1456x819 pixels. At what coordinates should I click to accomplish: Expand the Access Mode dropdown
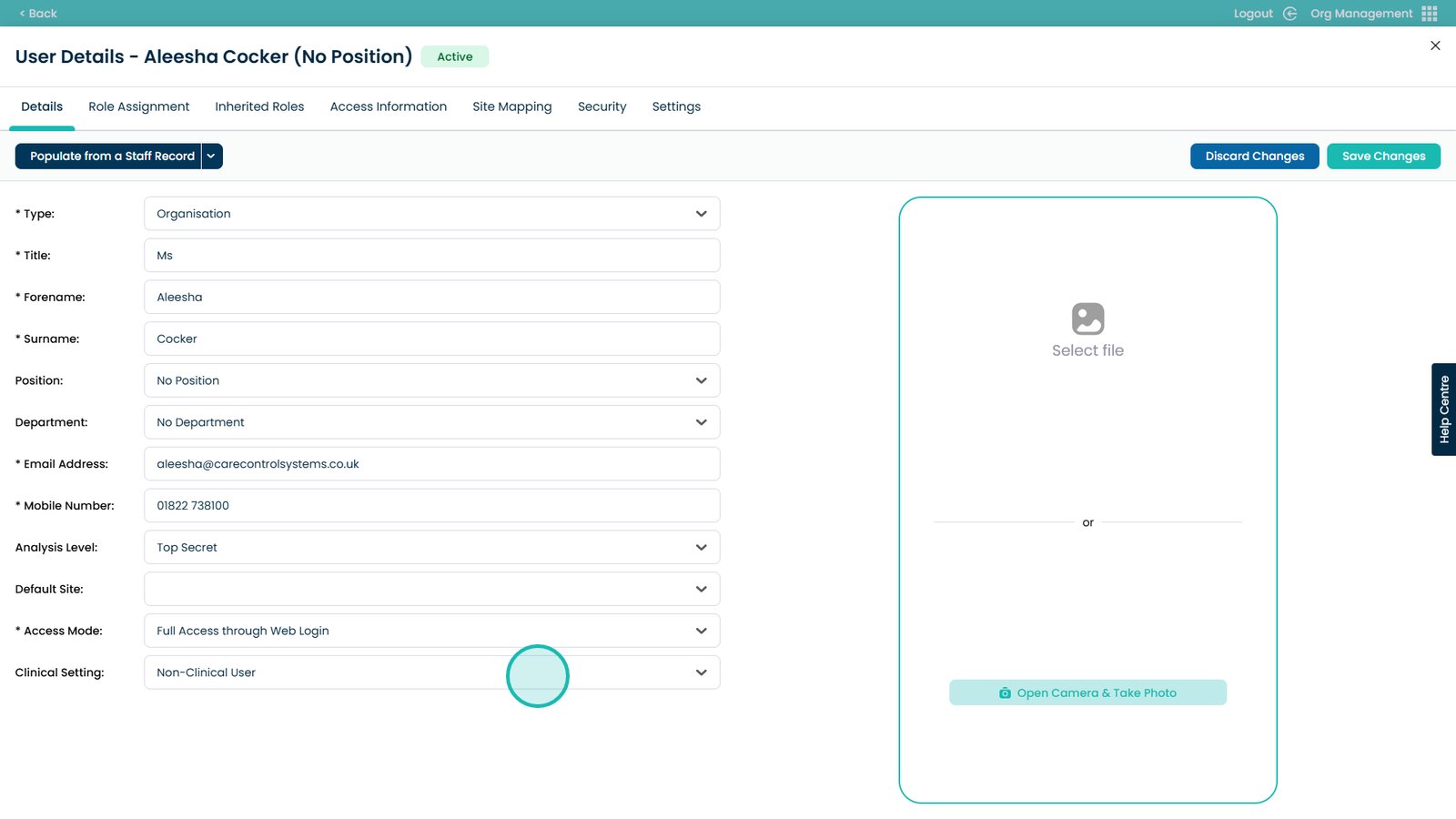tap(431, 631)
